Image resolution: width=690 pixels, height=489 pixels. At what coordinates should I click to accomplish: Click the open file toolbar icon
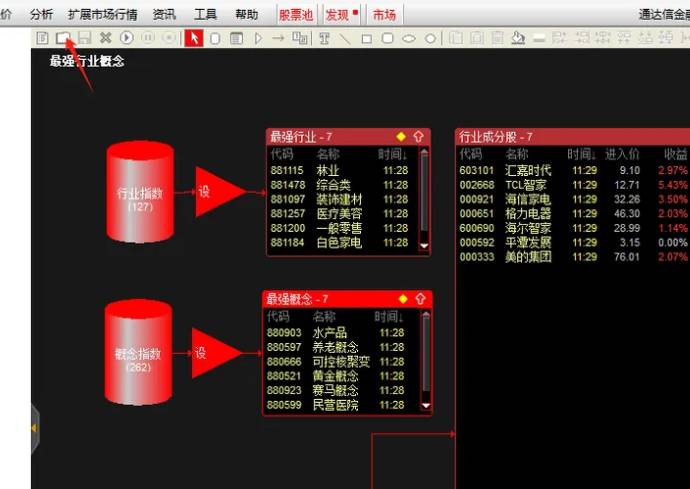[x=63, y=38]
